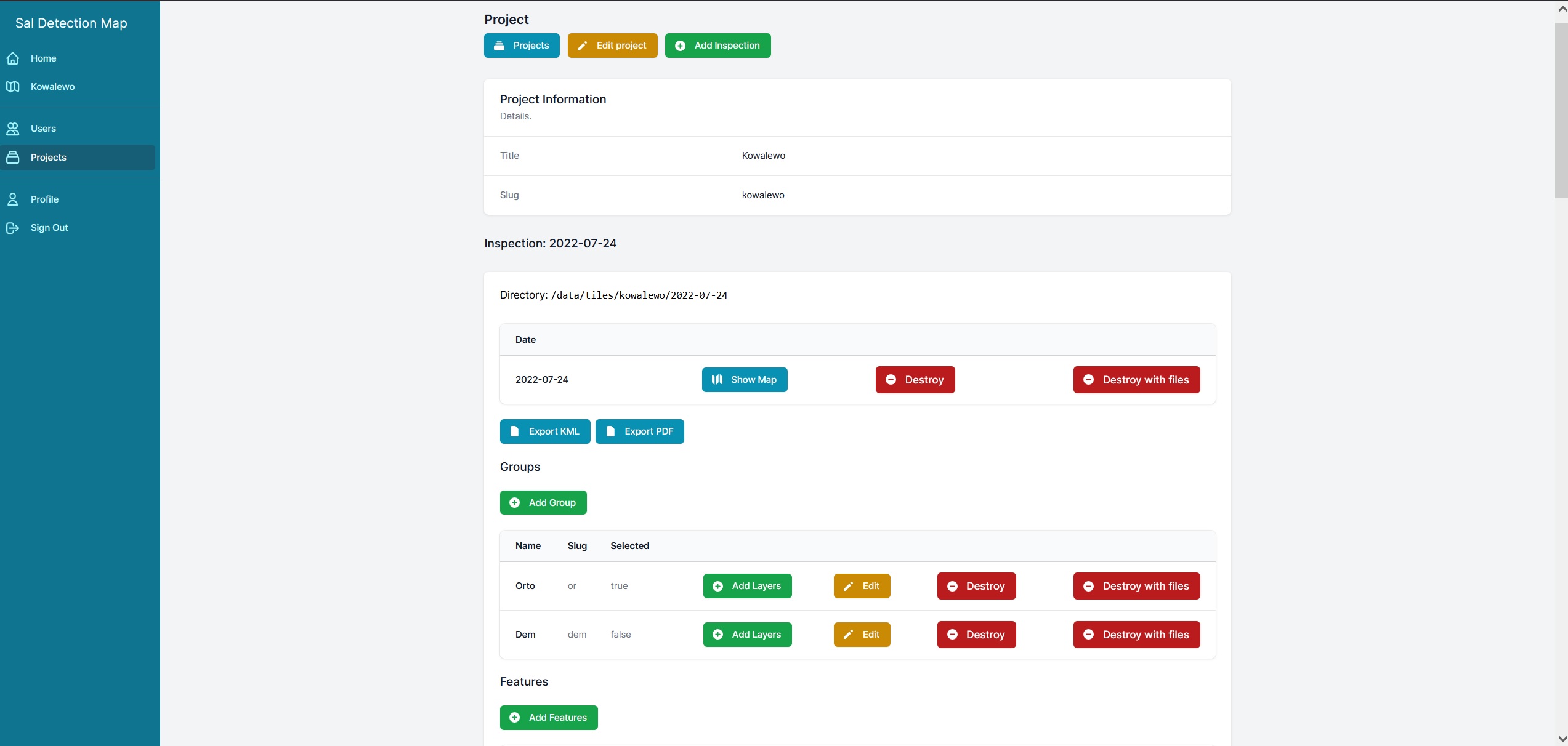The width and height of the screenshot is (1568, 746).
Task: Click the Profile person icon in sidebar
Action: click(13, 199)
